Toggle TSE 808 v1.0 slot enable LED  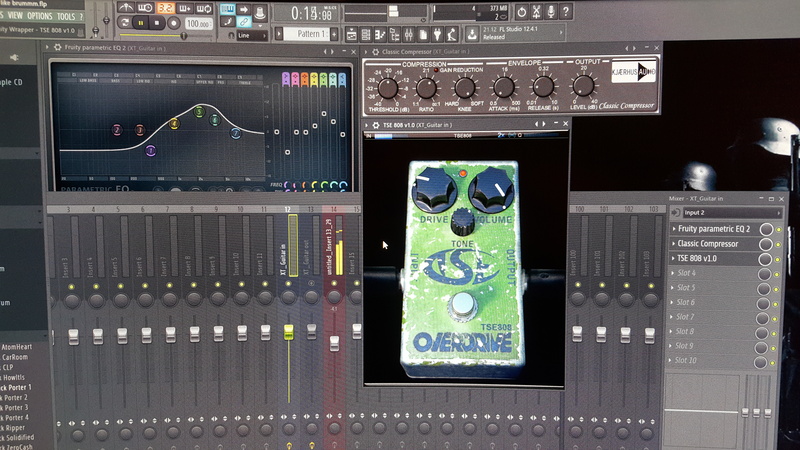[777, 259]
